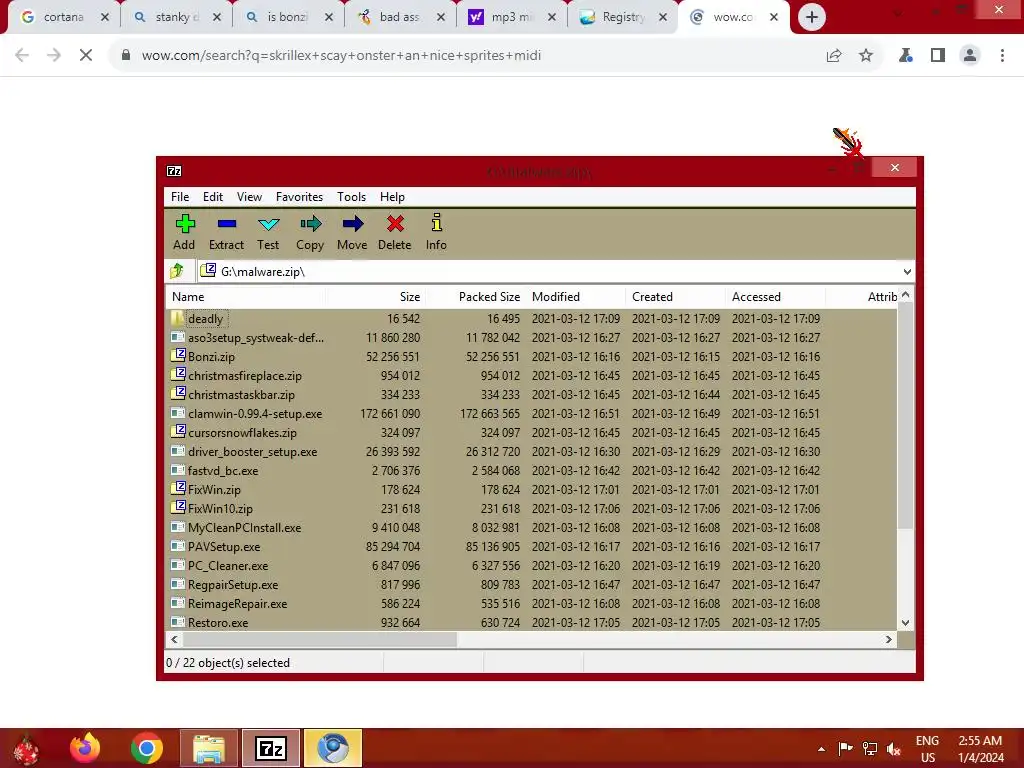Stop loading the page
1024x768 pixels.
pyautogui.click(x=86, y=56)
